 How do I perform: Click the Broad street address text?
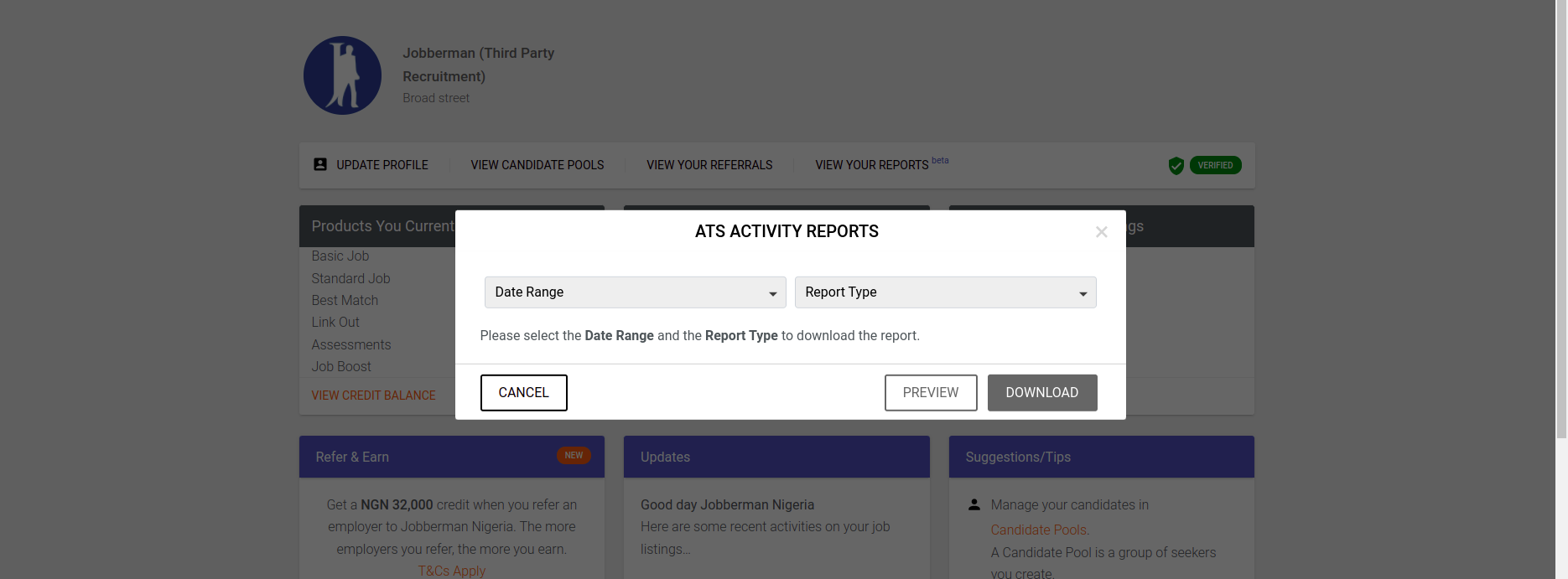(x=435, y=98)
